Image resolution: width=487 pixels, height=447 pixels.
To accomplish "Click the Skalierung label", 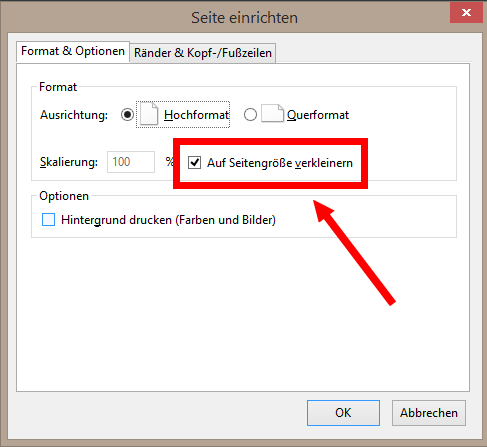I will point(69,162).
